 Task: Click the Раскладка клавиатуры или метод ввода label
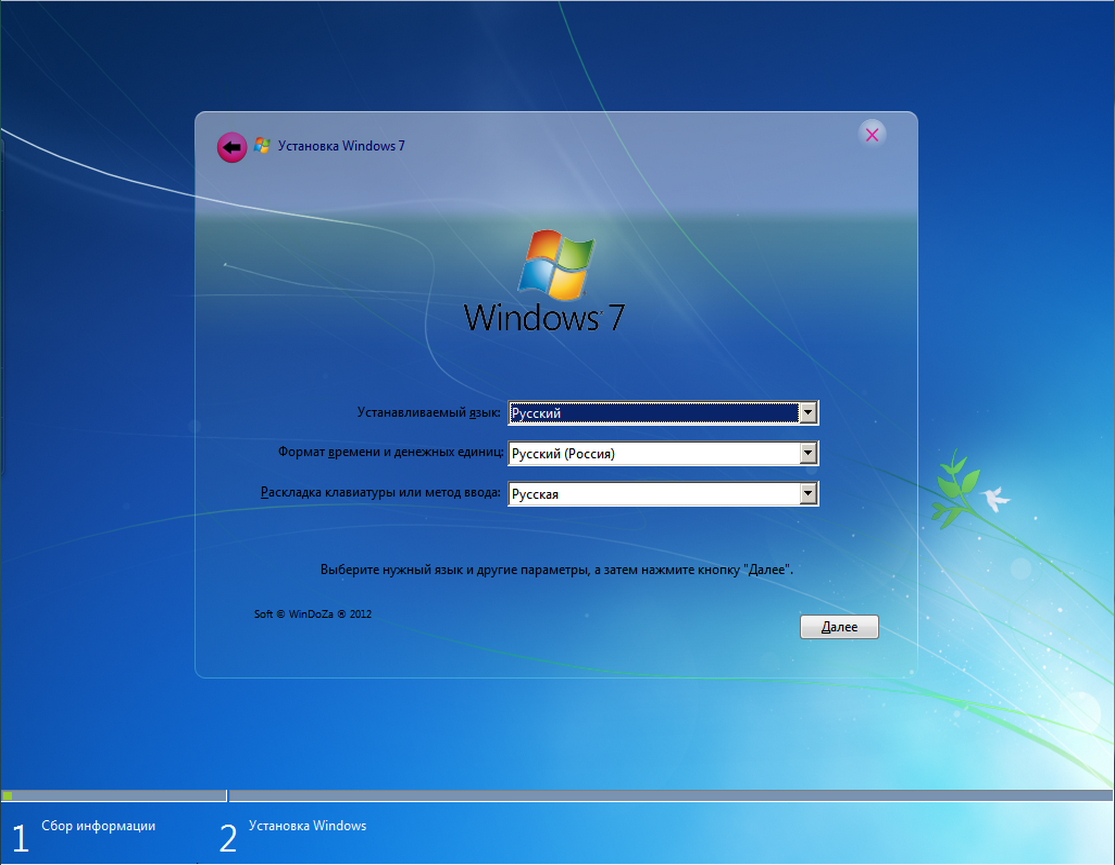click(x=380, y=492)
